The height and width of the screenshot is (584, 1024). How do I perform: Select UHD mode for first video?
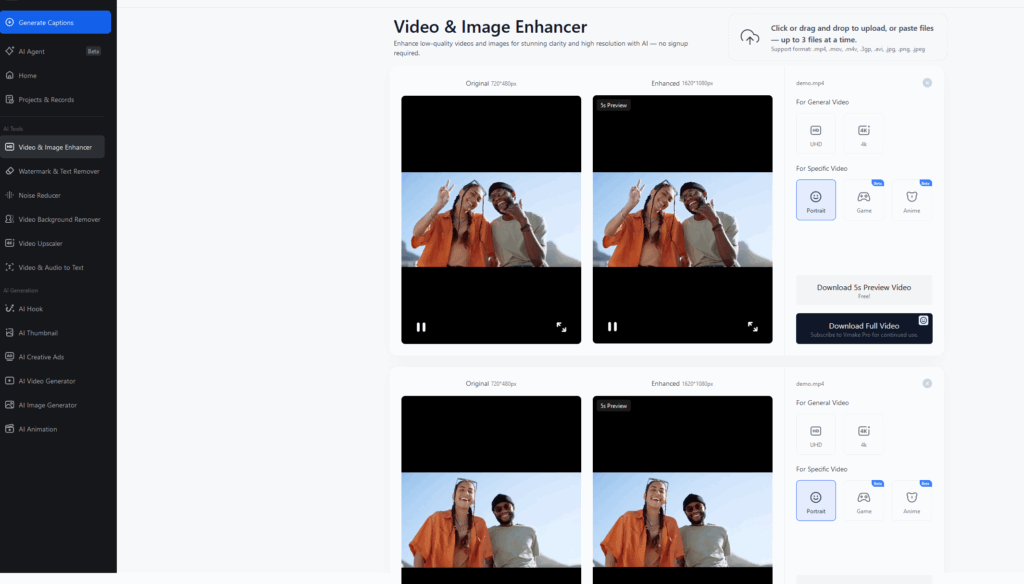coord(816,134)
